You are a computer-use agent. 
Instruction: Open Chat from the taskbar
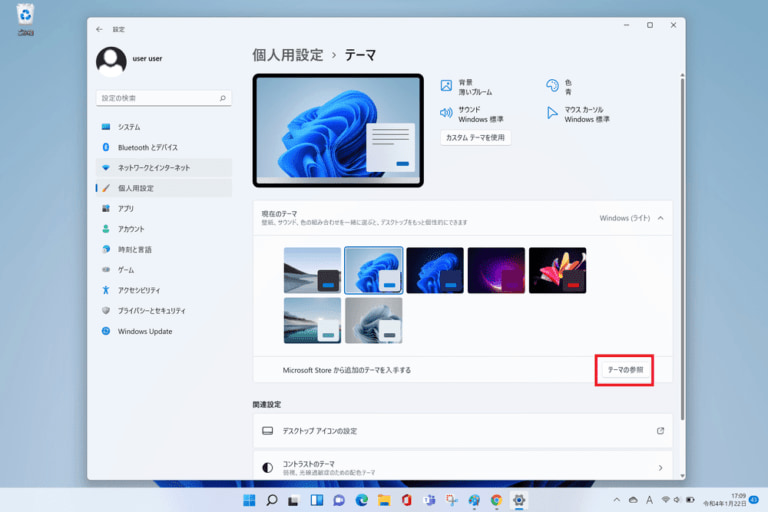(x=339, y=500)
